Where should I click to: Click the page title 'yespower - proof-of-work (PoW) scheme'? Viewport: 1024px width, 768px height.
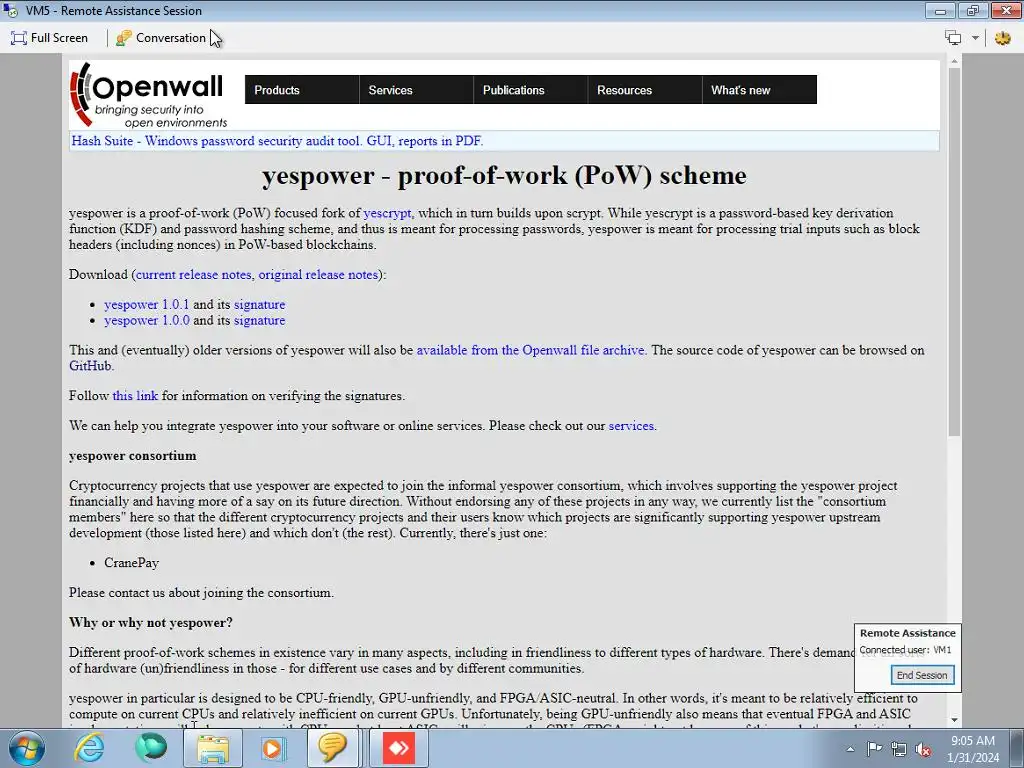[x=504, y=175]
